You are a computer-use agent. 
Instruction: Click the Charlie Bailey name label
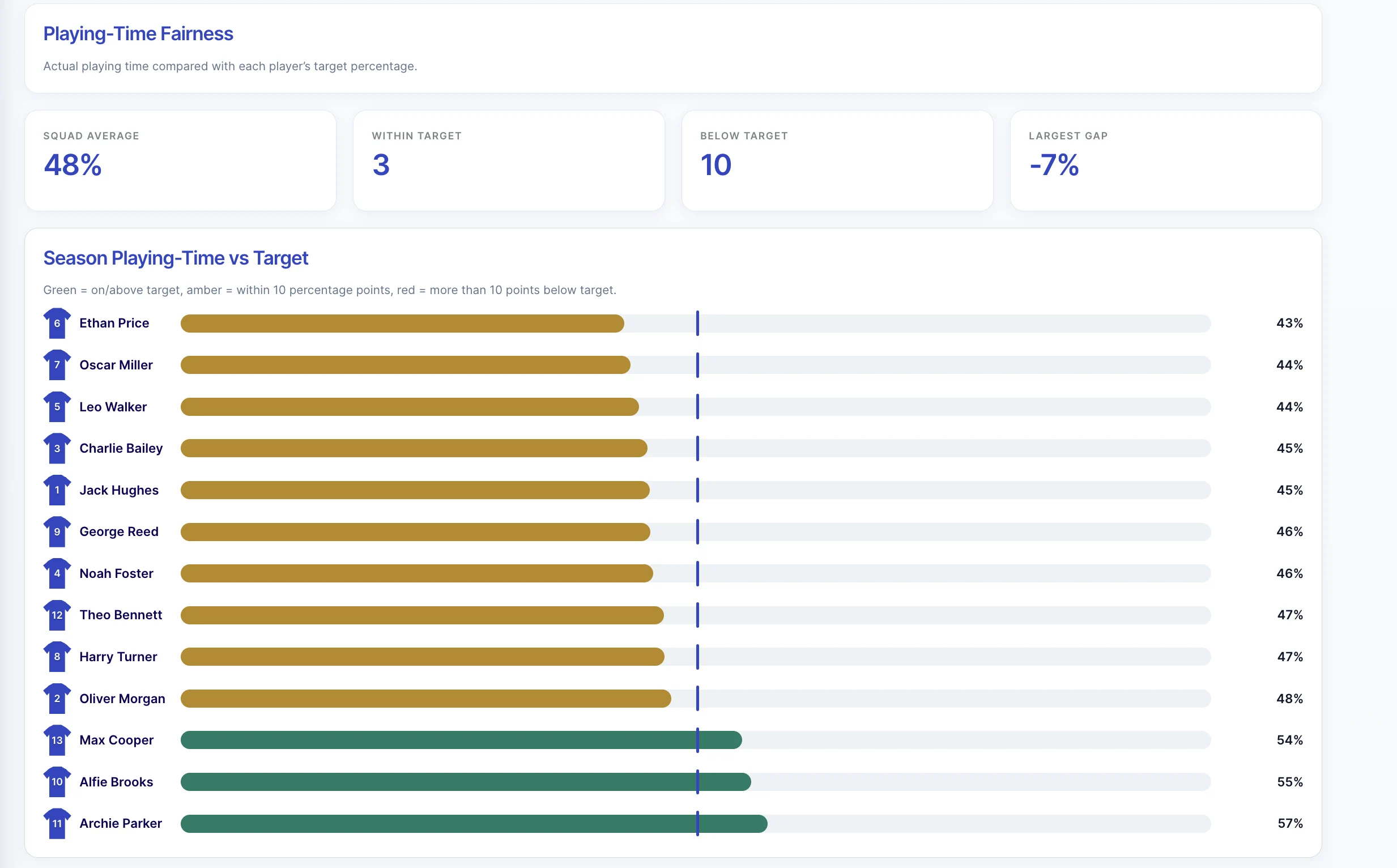pyautogui.click(x=121, y=448)
